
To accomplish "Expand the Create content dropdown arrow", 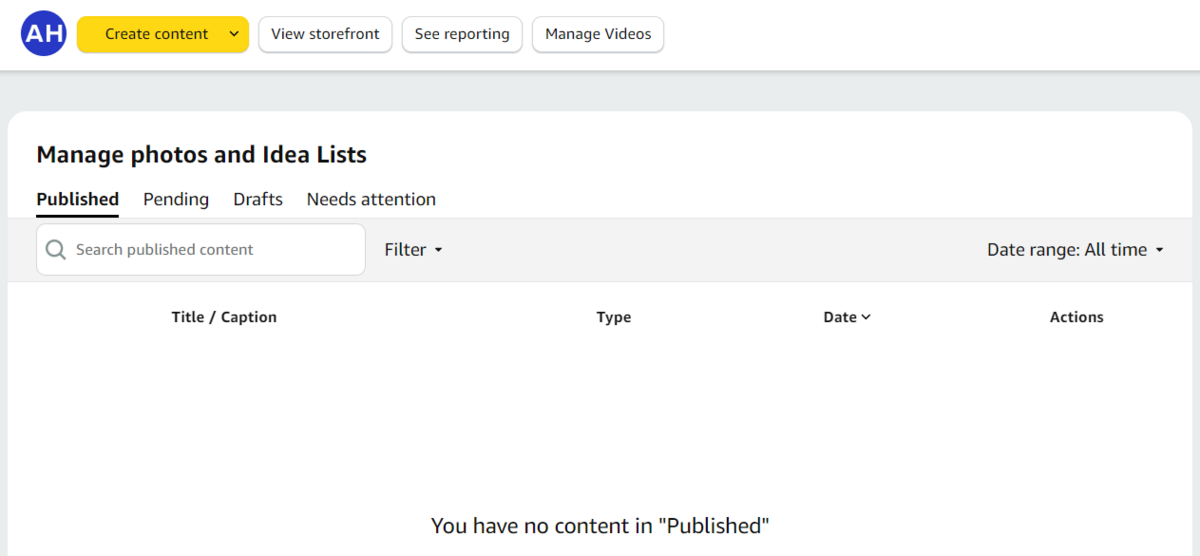I will [x=233, y=34].
